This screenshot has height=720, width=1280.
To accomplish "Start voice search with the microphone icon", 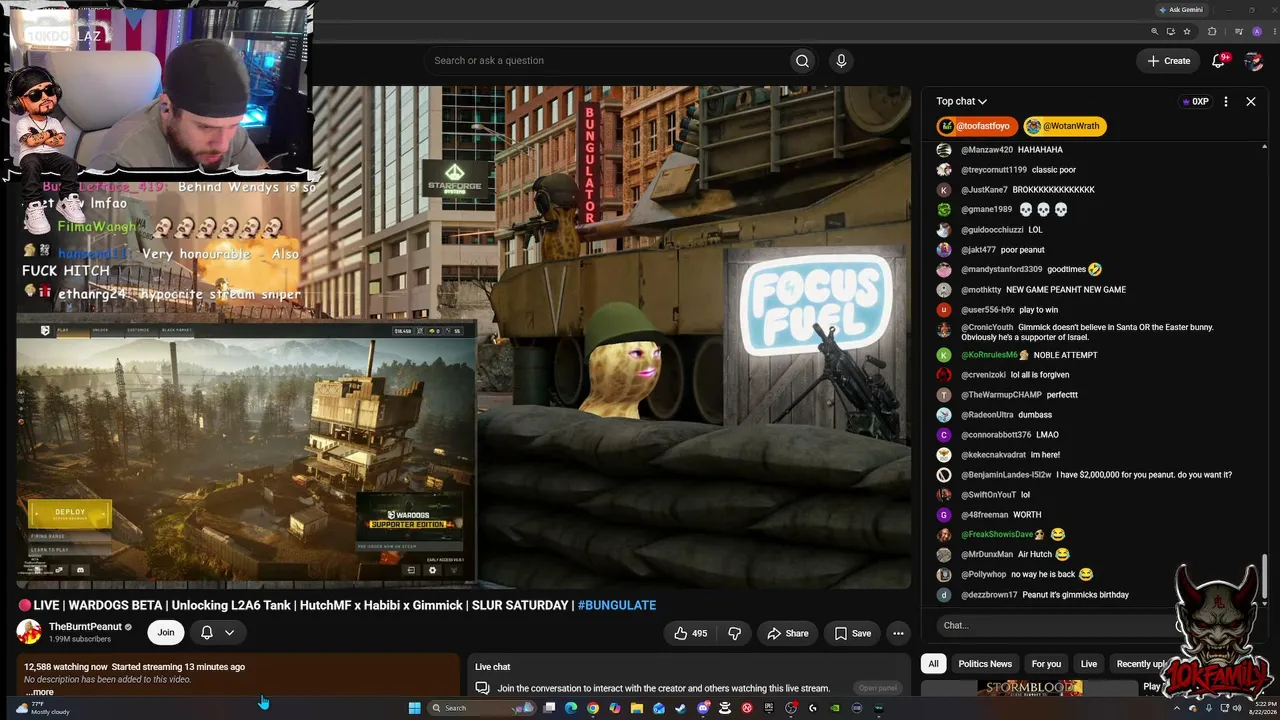I will (841, 61).
